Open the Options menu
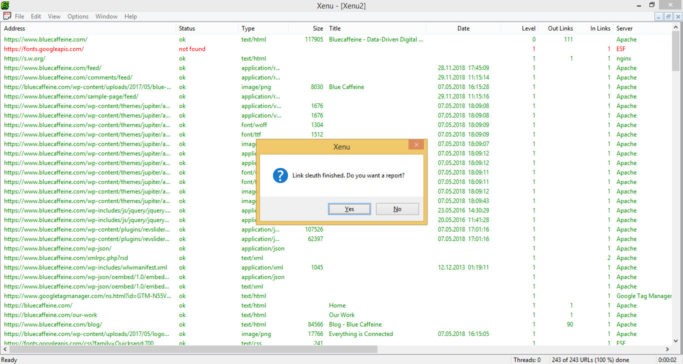 click(x=78, y=17)
